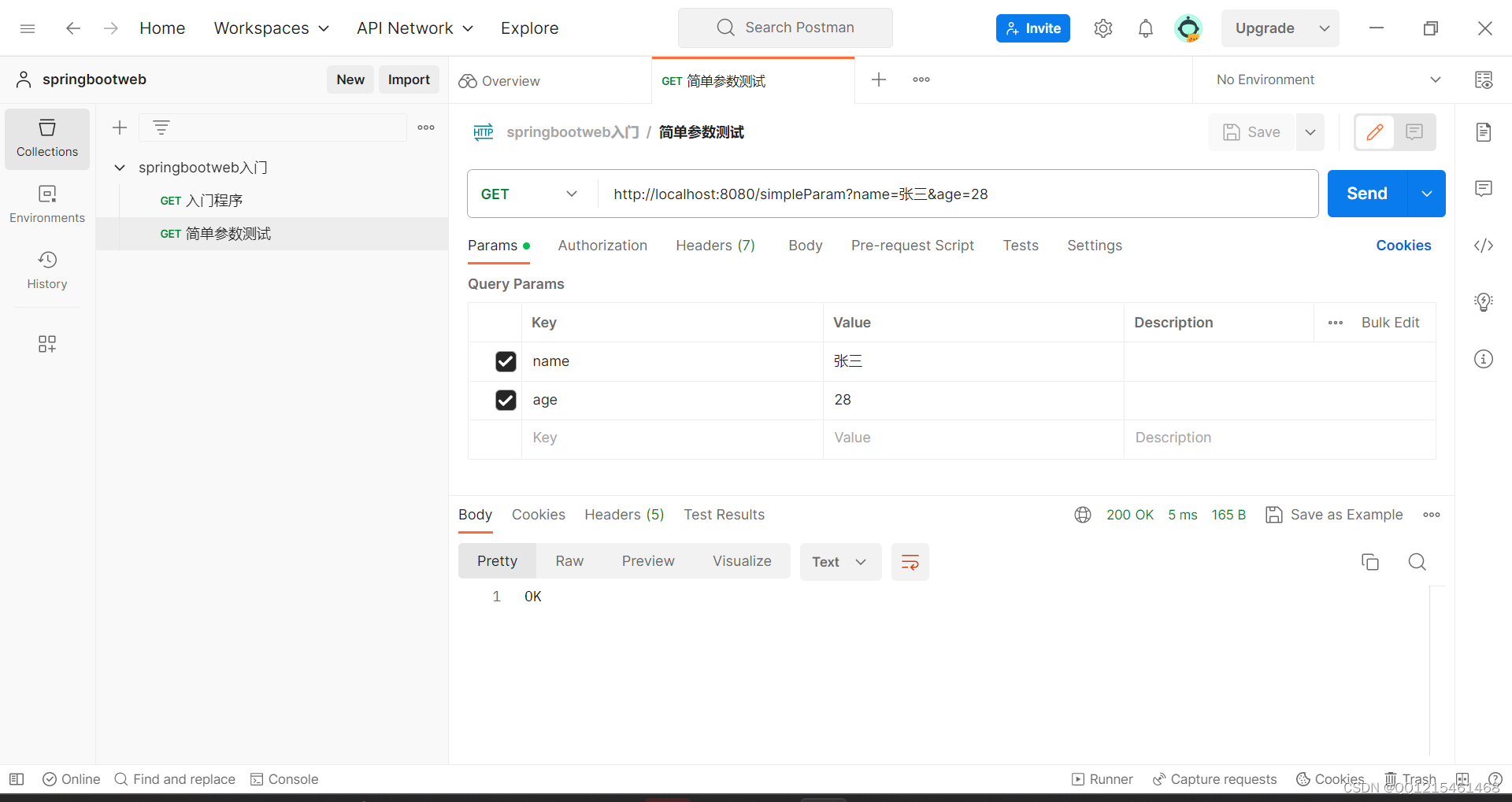Open the Text response format dropdown
The width and height of the screenshot is (1512, 802).
pyautogui.click(x=840, y=562)
